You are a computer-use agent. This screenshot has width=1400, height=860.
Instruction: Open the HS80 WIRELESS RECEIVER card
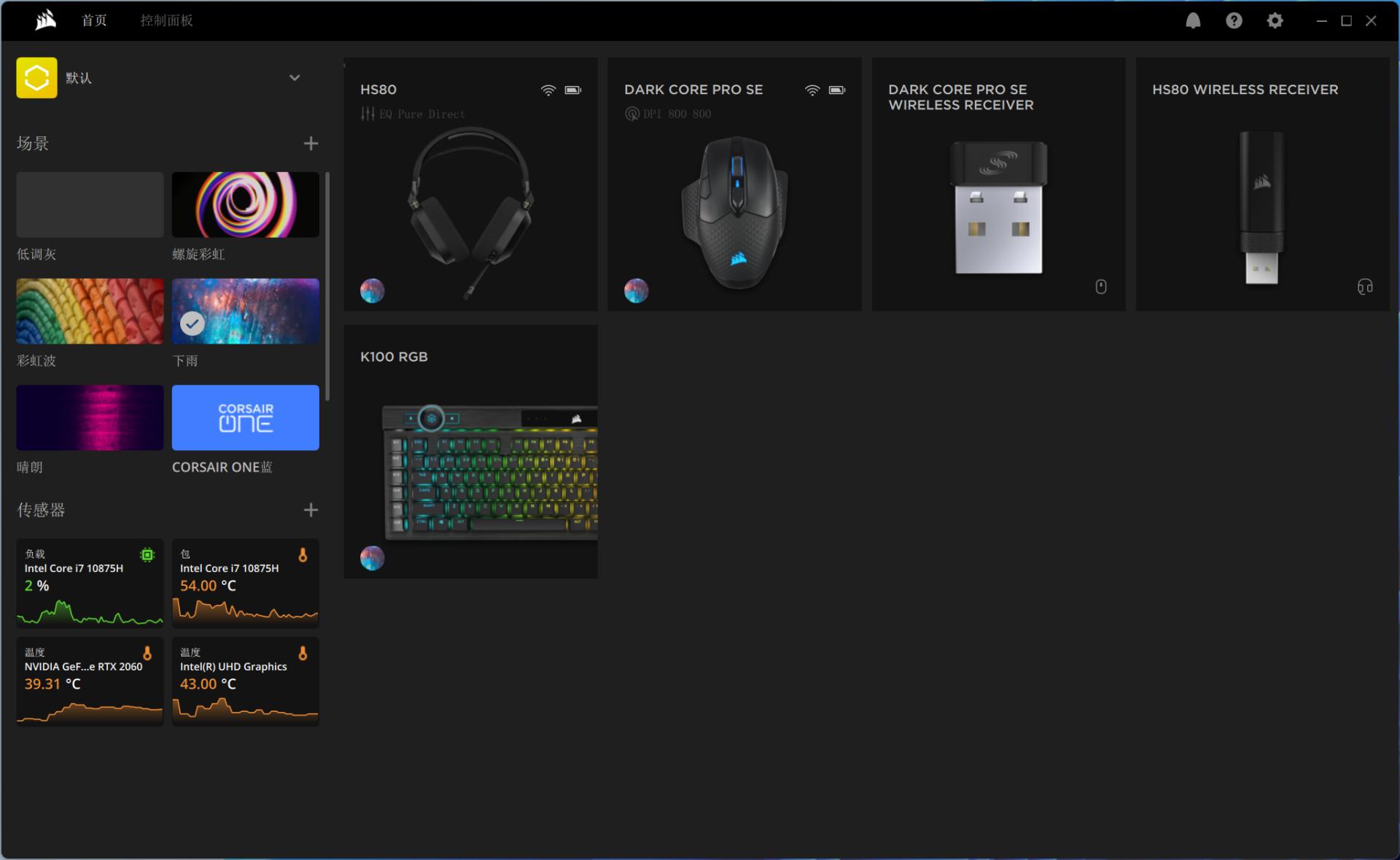[x=1263, y=185]
